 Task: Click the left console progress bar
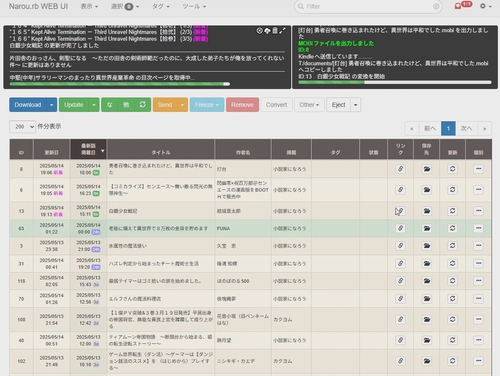click(x=120, y=84)
